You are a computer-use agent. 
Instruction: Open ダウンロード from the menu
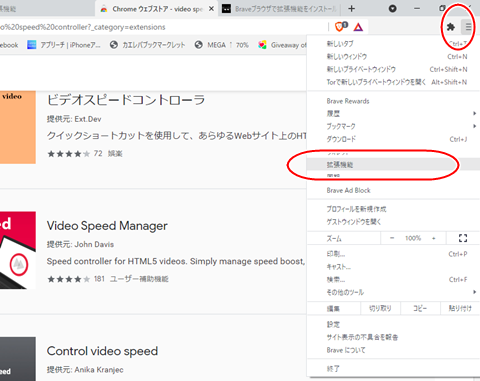pyautogui.click(x=393, y=139)
